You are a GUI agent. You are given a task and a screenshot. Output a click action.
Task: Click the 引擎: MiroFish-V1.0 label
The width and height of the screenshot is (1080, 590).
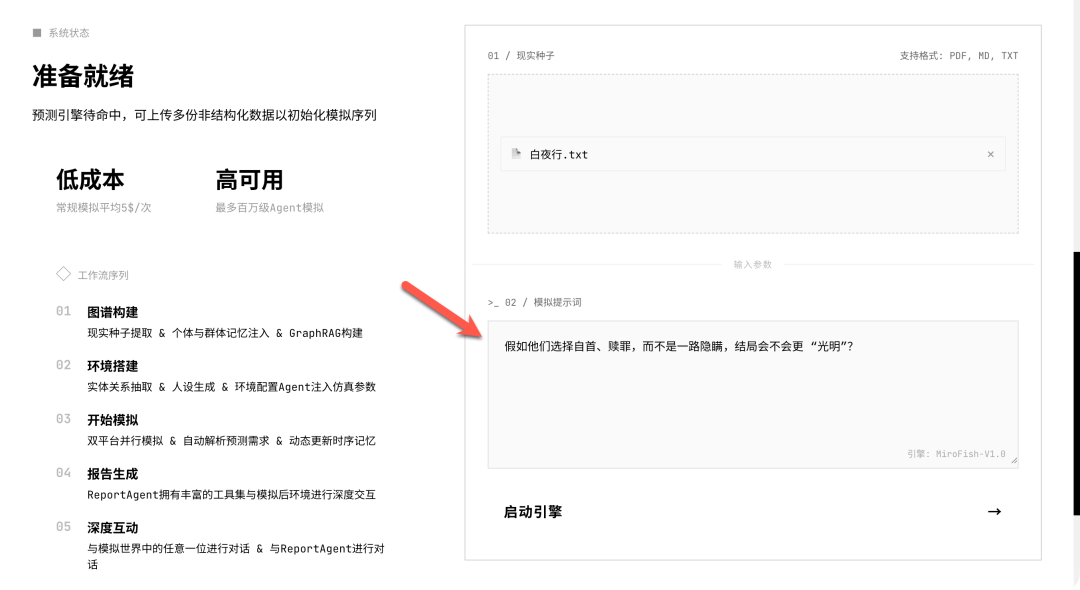(x=956, y=454)
